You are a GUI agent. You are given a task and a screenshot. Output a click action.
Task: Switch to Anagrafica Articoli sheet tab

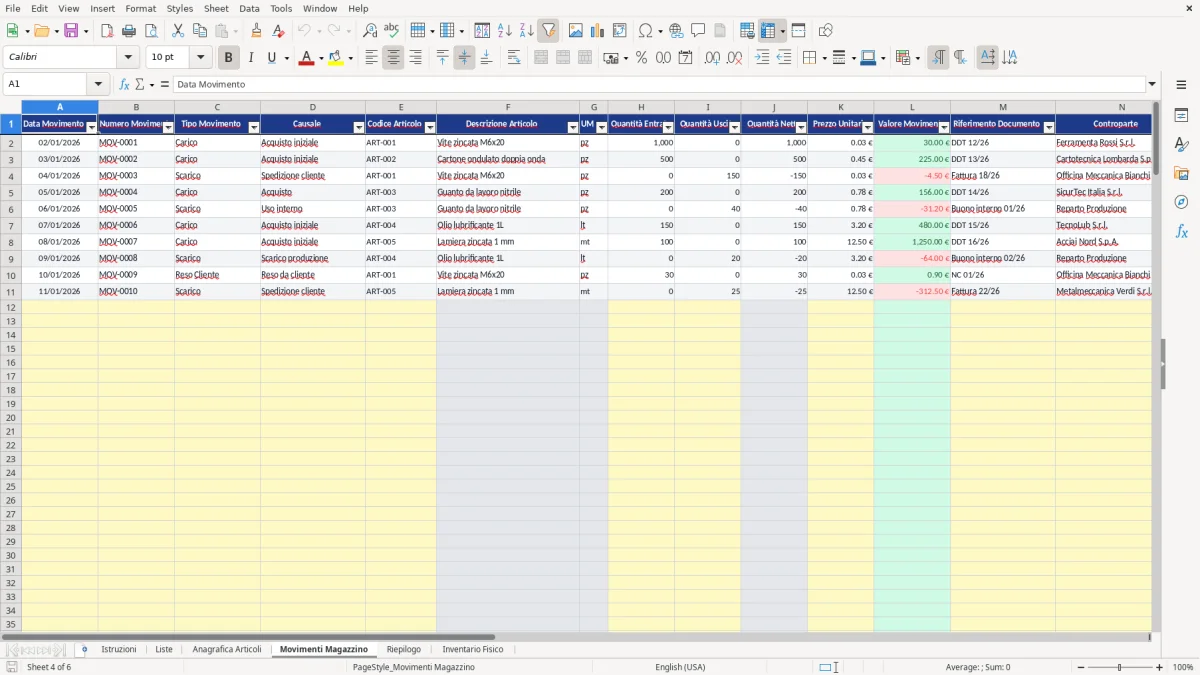227,649
